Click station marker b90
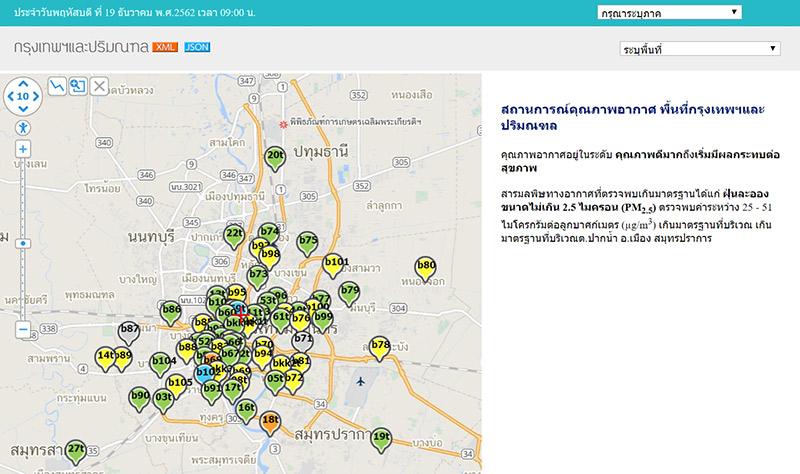This screenshot has width=800, height=474. [x=140, y=399]
